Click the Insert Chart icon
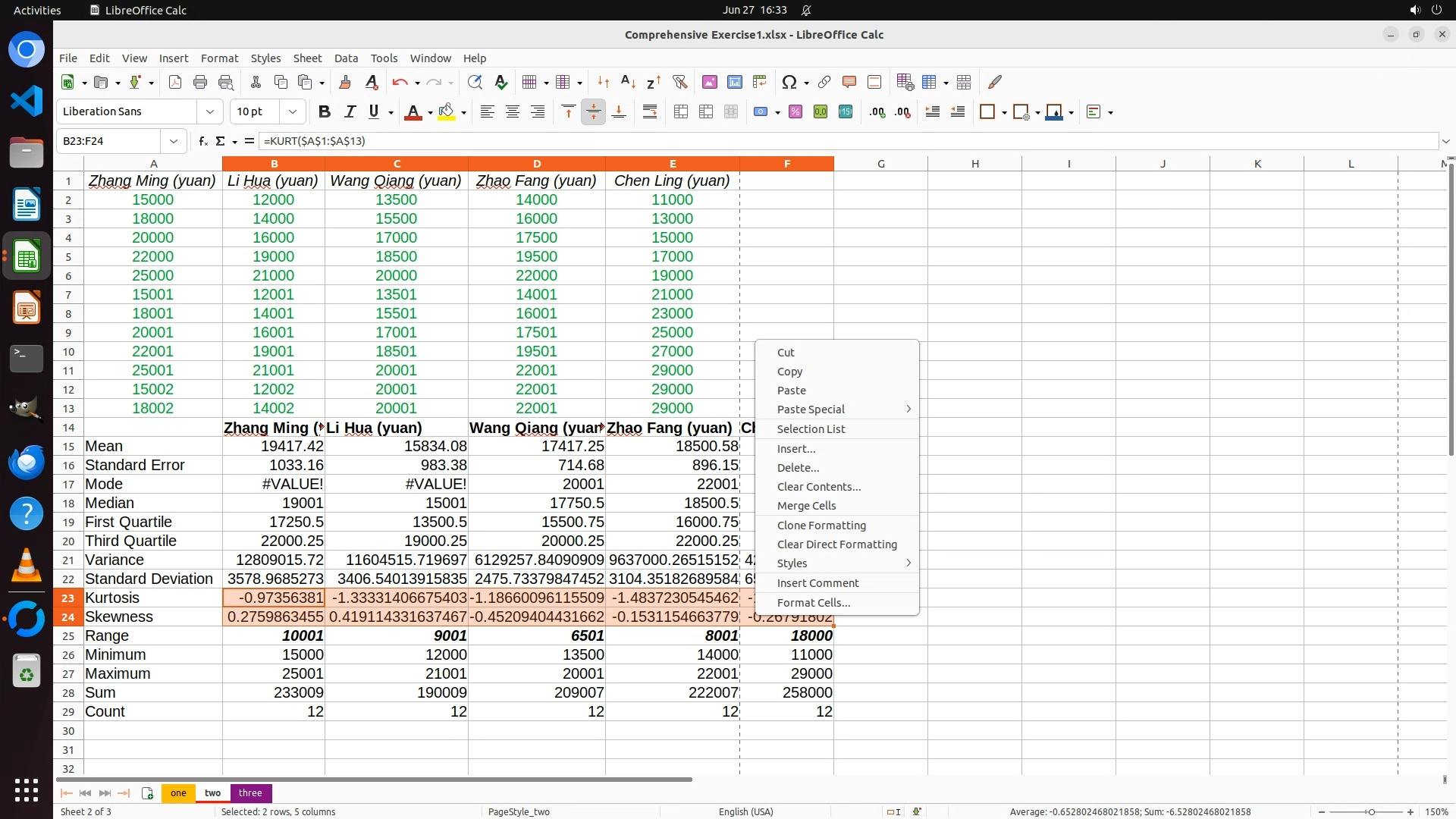This screenshot has height=819, width=1456. [734, 82]
